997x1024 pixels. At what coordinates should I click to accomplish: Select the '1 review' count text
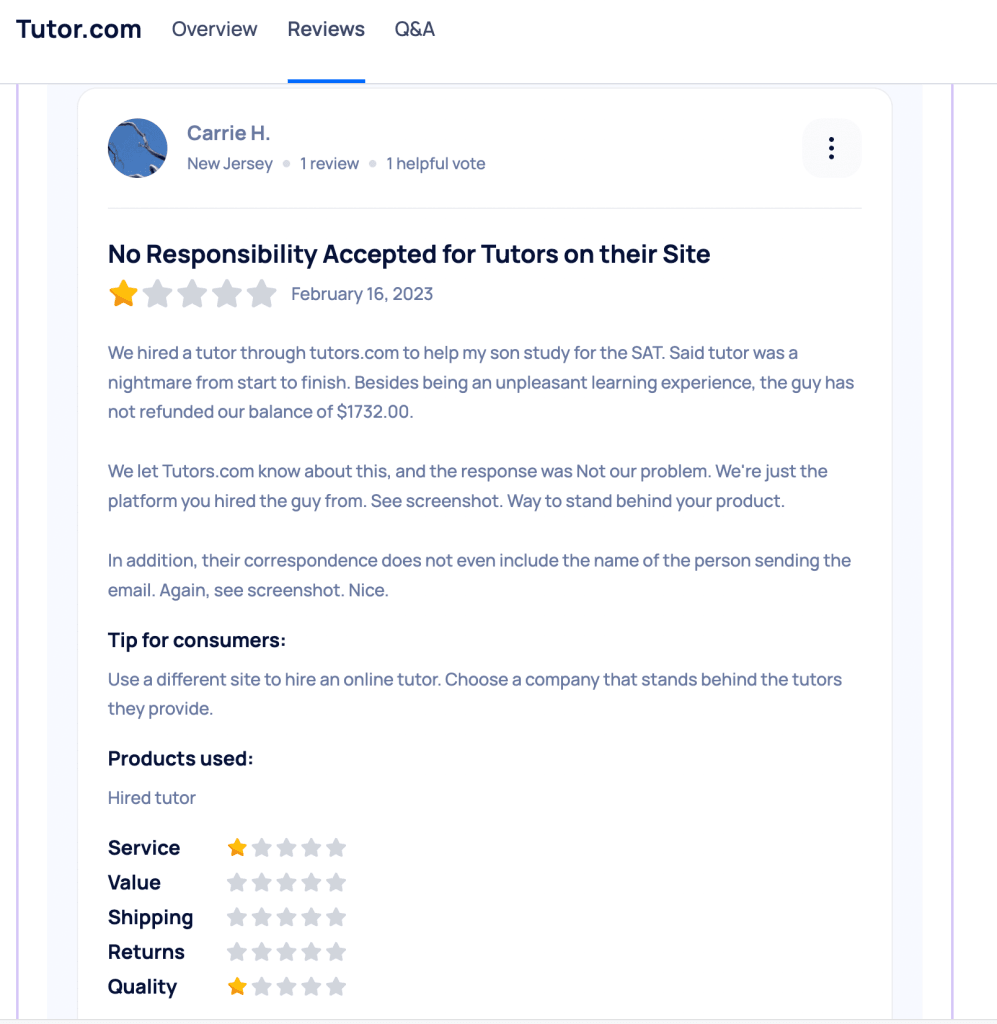[x=329, y=163]
